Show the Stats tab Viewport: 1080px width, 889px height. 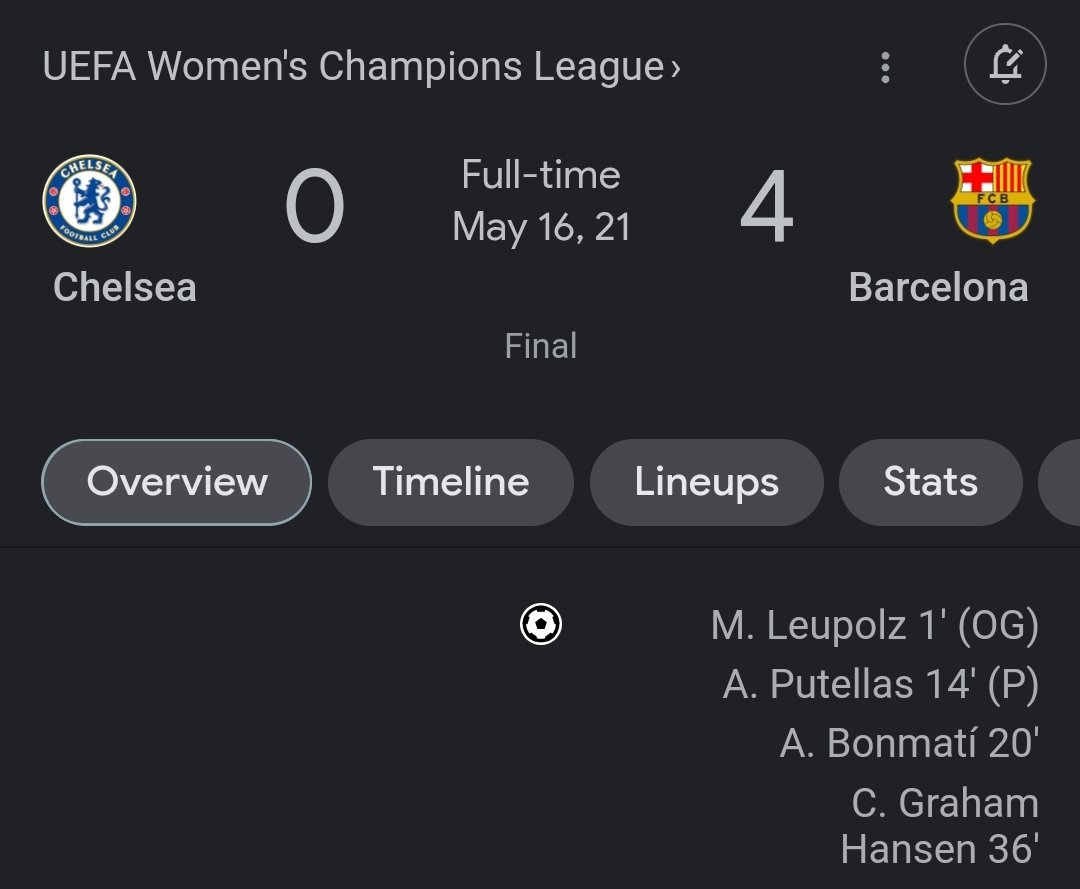point(931,482)
